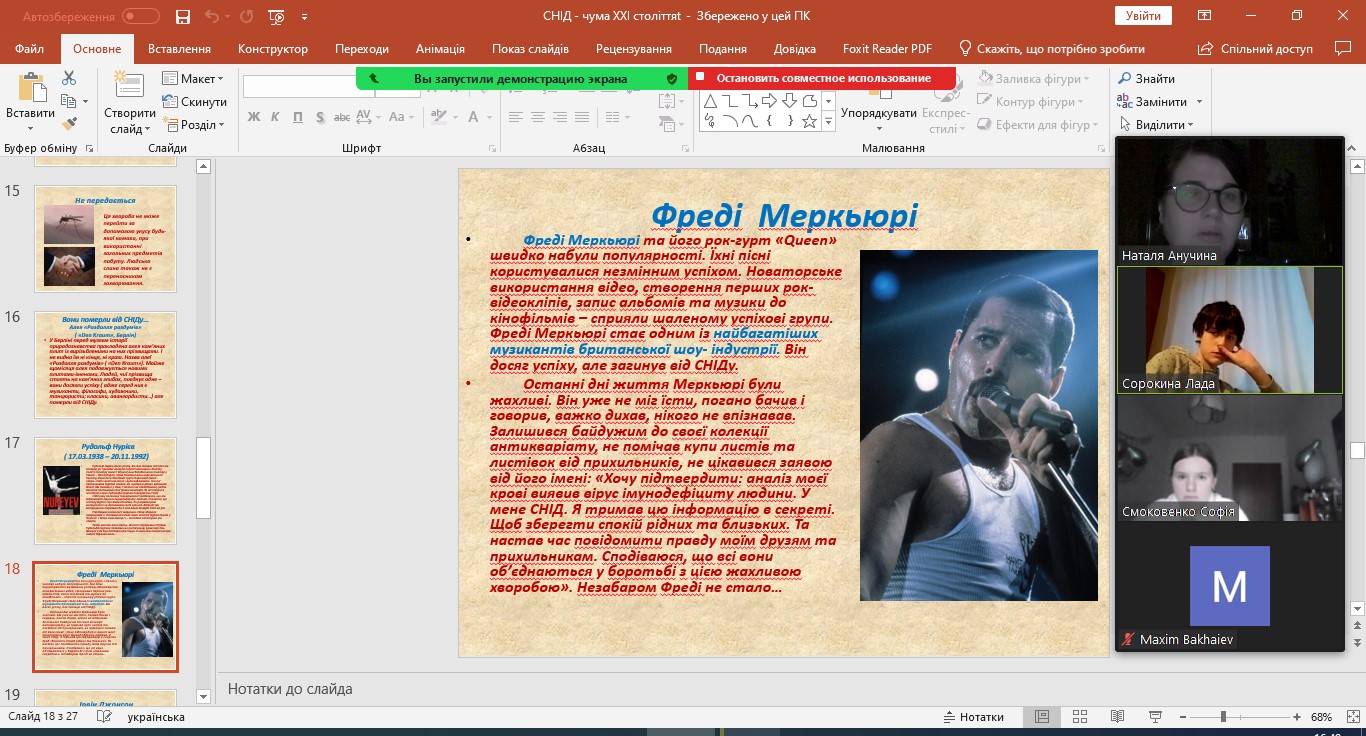Select slide 16 thumbnail in panel
Image resolution: width=1366 pixels, height=736 pixels.
pos(105,365)
